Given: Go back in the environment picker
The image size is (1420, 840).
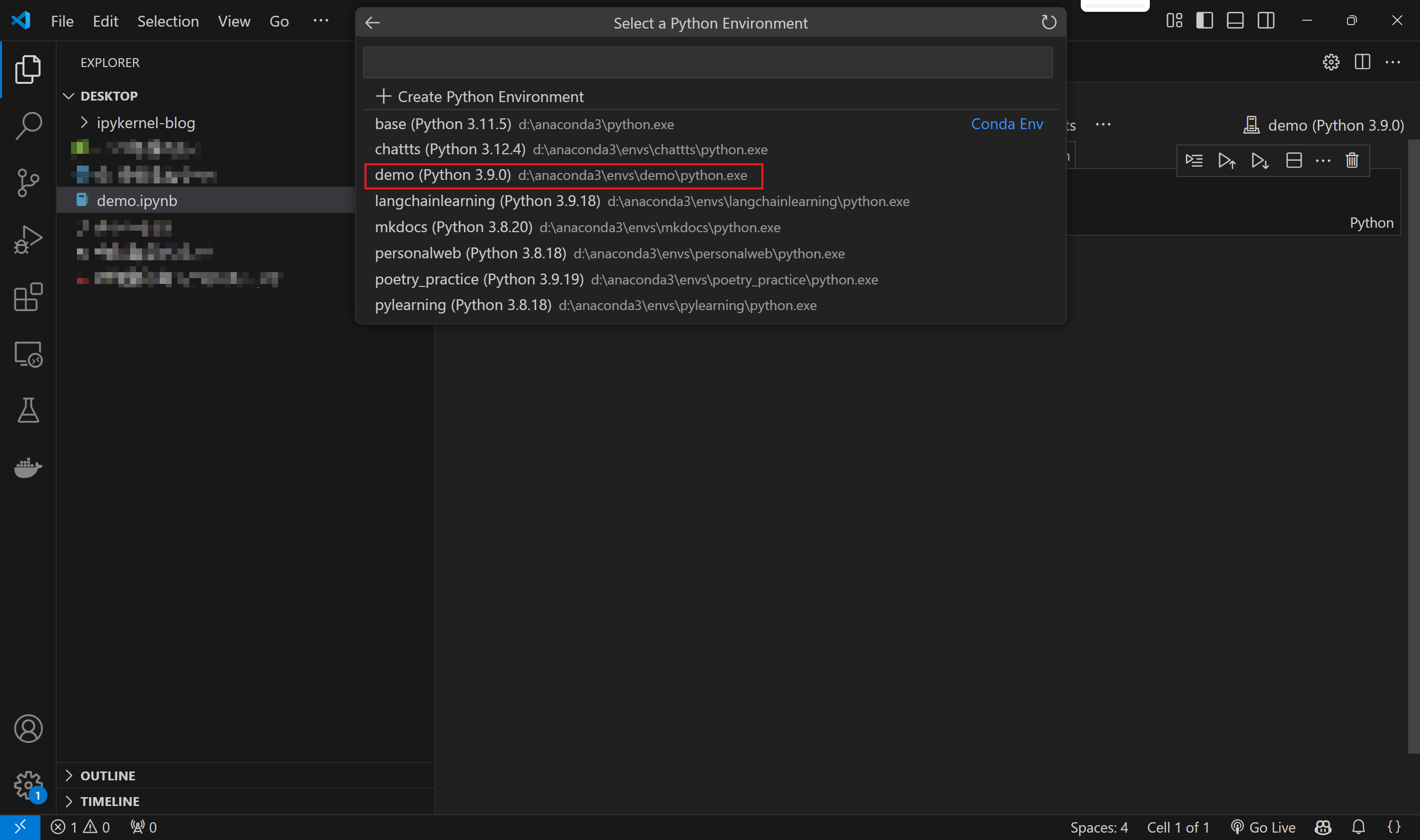Looking at the screenshot, I should (372, 23).
